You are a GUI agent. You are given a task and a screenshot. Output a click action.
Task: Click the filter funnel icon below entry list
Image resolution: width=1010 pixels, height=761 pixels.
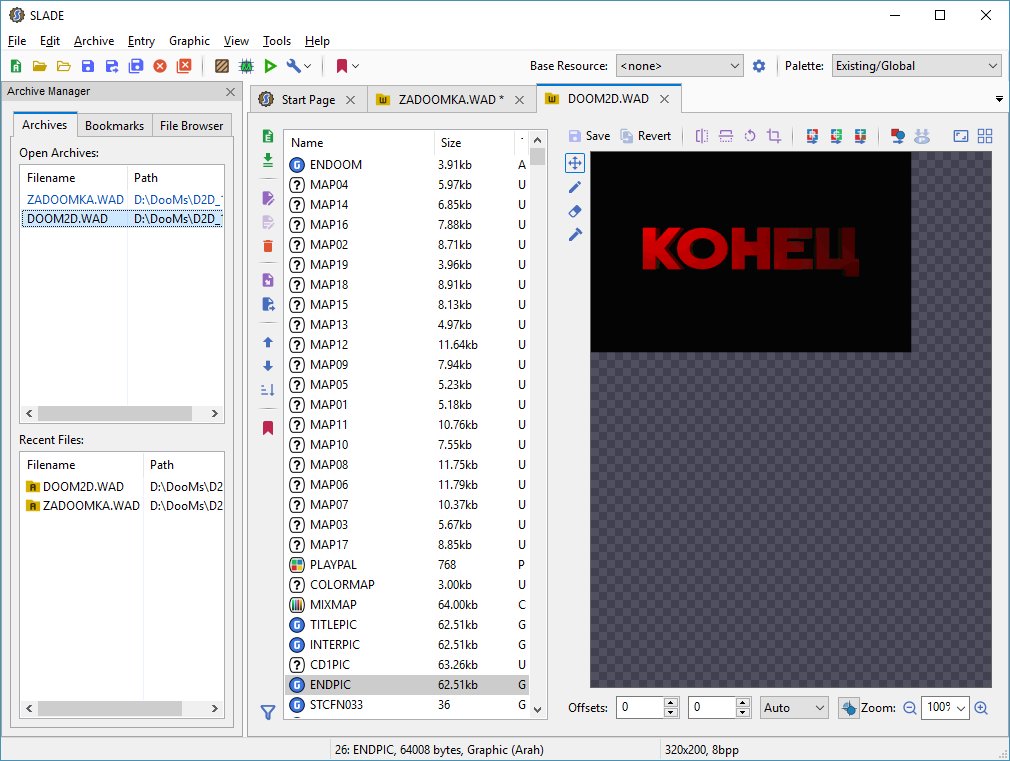(267, 712)
